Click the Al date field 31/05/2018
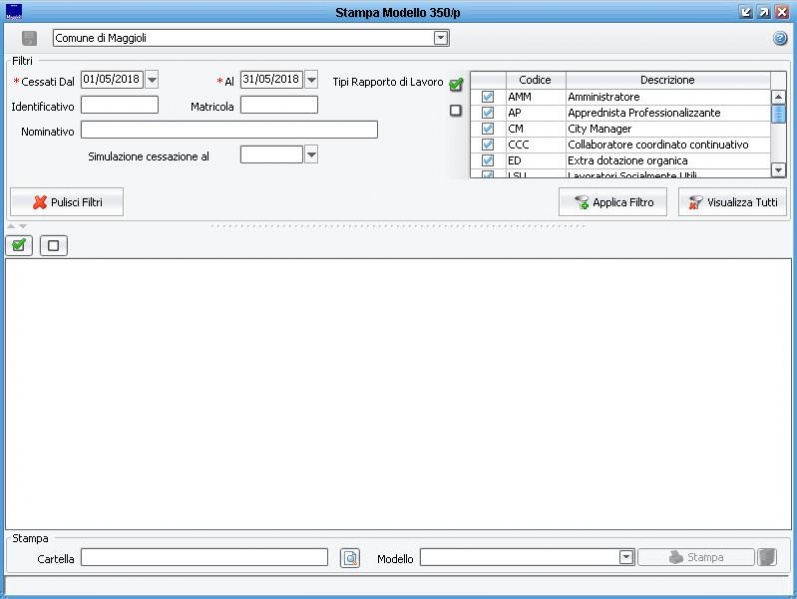Image resolution: width=797 pixels, height=599 pixels. (x=271, y=80)
